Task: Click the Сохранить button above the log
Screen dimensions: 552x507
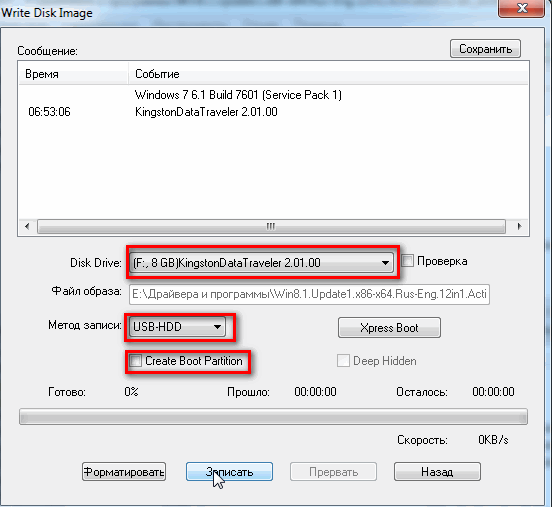Action: point(485,49)
